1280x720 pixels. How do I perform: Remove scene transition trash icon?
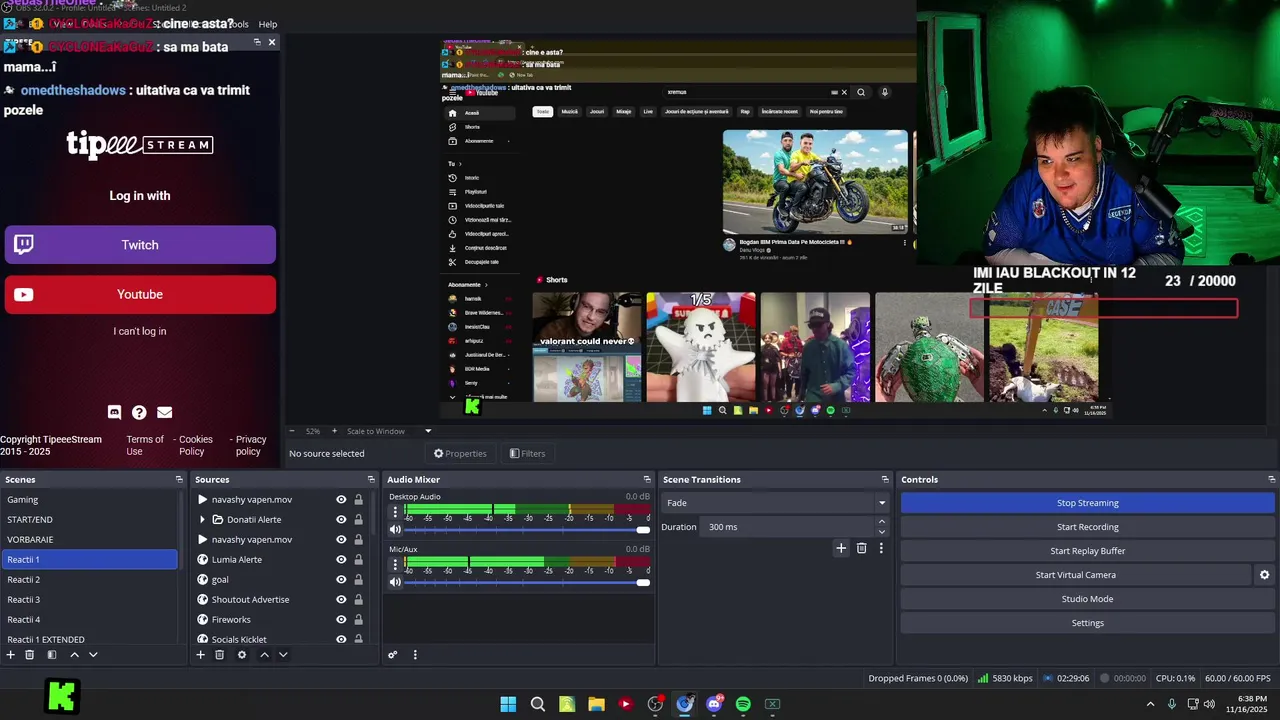(x=861, y=548)
